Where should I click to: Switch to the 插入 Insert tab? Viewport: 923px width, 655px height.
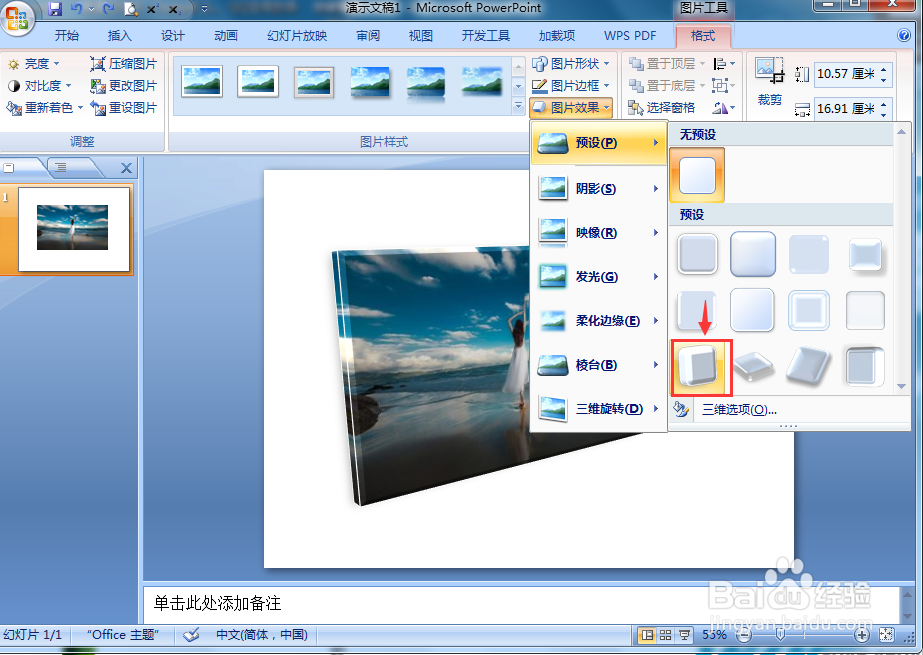(119, 36)
